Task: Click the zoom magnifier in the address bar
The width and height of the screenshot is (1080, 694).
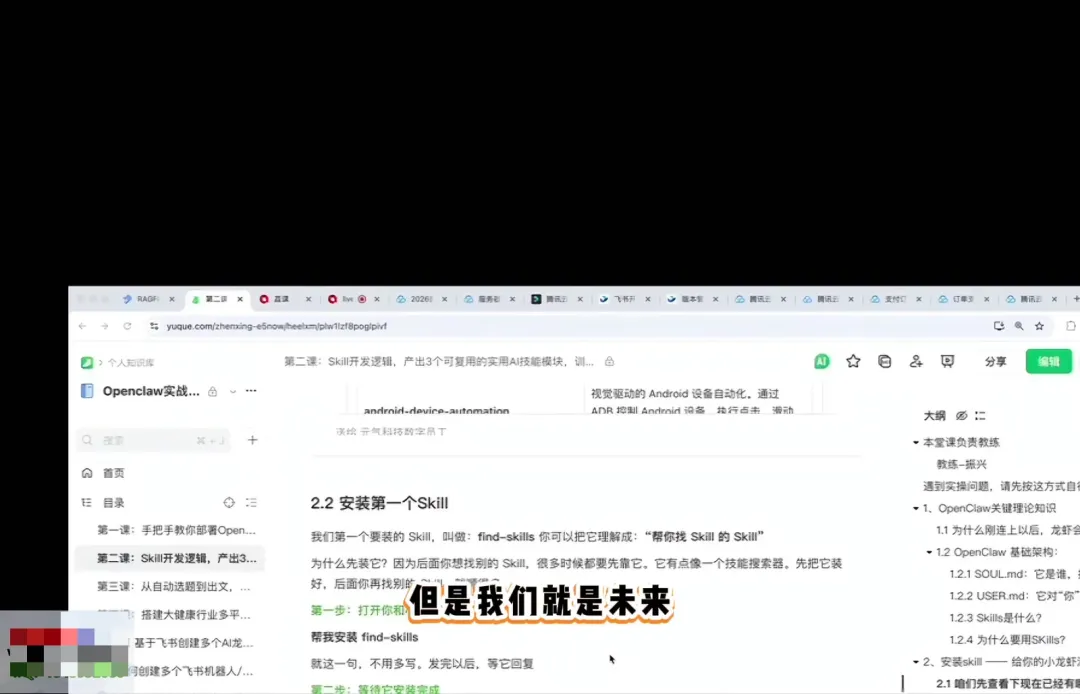Action: coord(1019,326)
